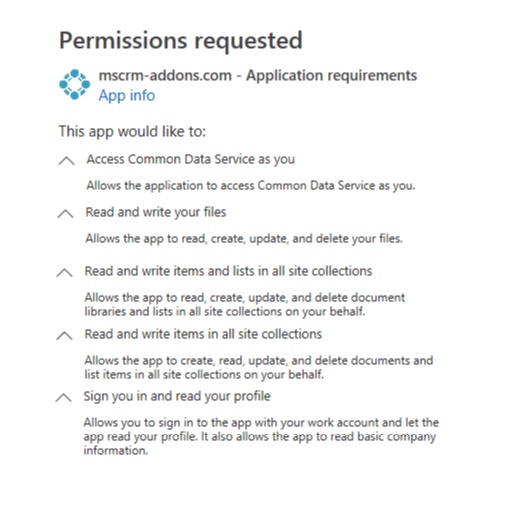Click the documents and list items description
521x506 pixels.
coord(259,367)
